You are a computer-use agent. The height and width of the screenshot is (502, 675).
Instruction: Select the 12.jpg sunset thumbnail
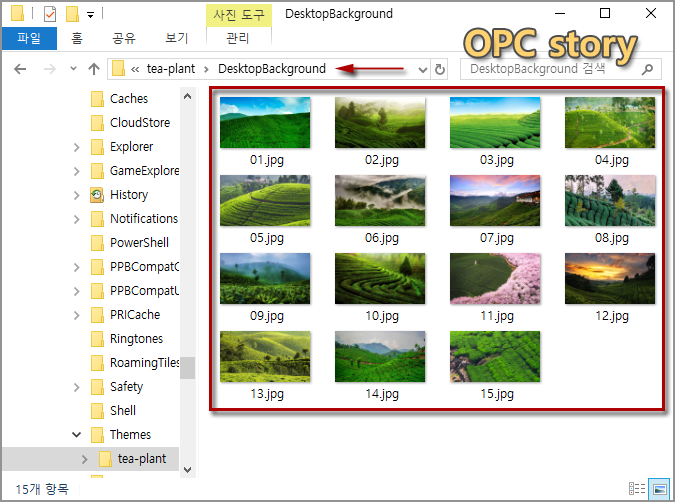tap(610, 279)
